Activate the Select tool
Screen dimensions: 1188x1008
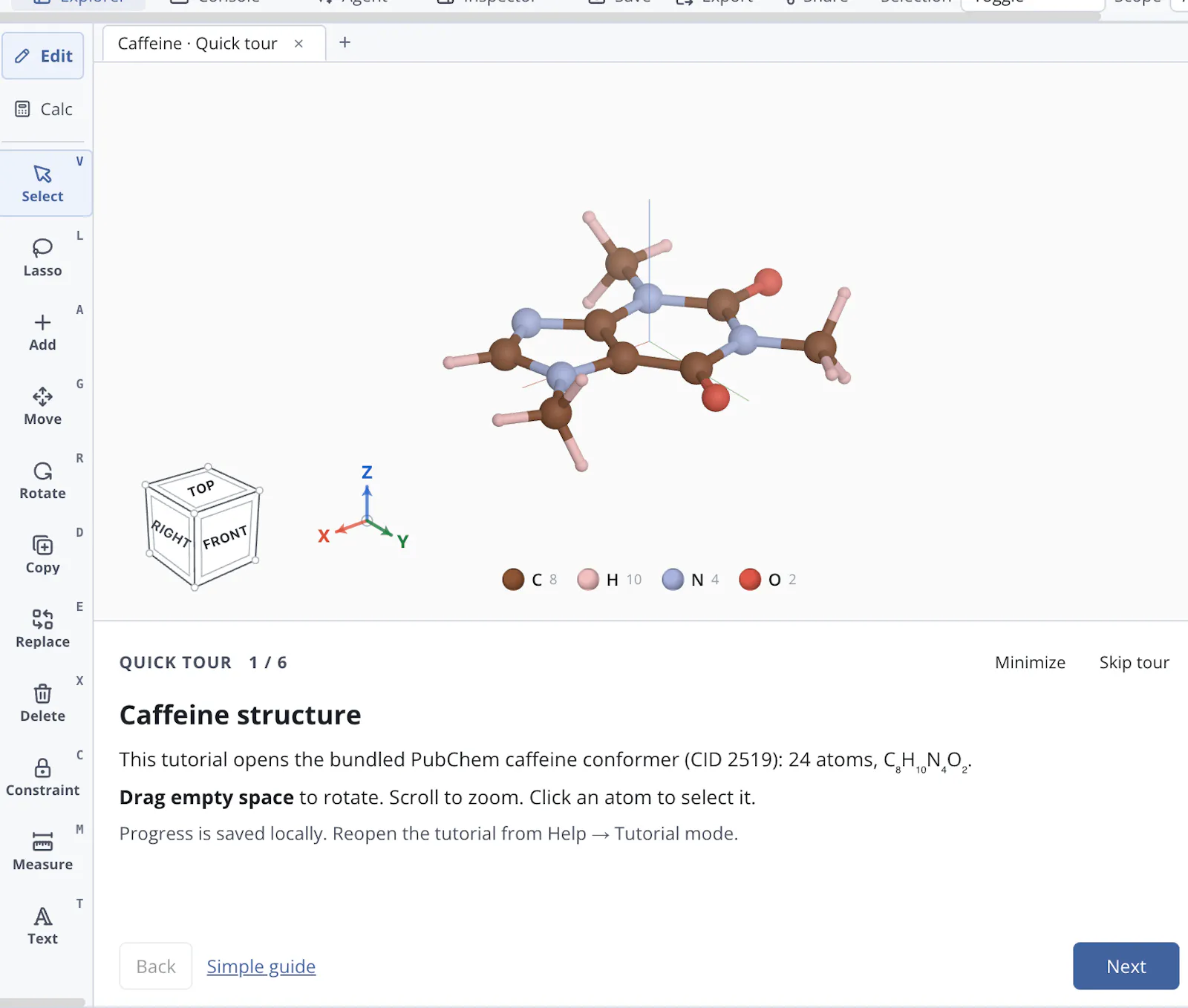(45, 183)
